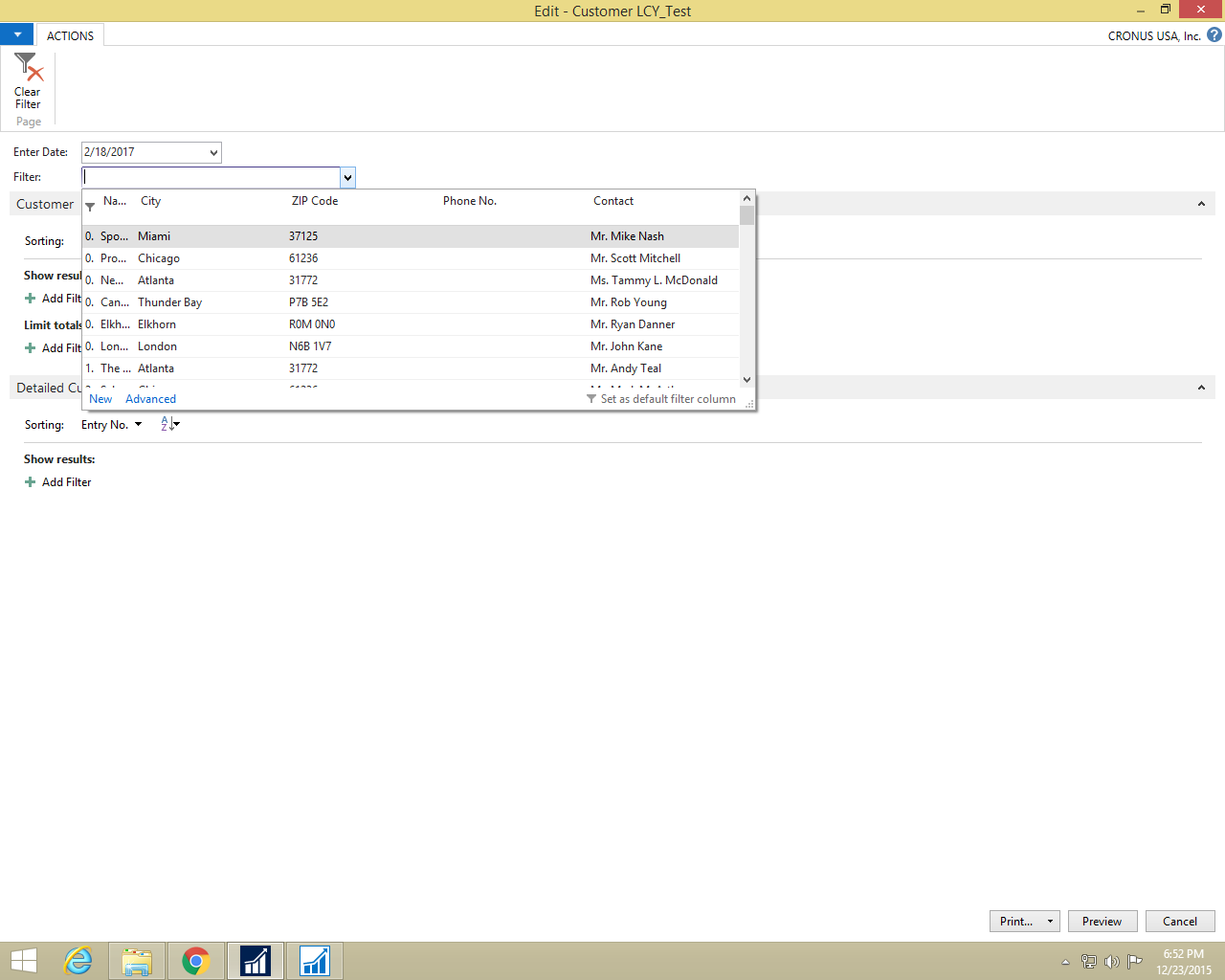
Task: Open the Windows Start button
Action: tap(23, 961)
